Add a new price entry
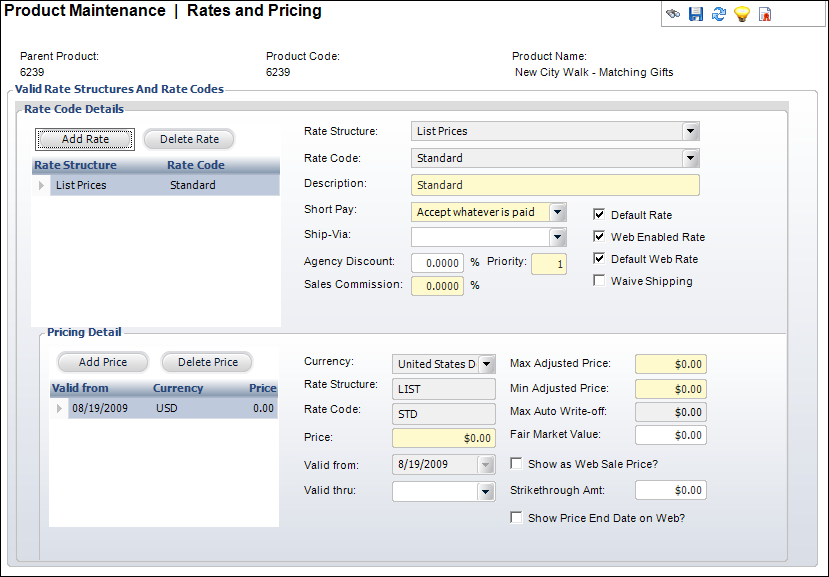Viewport: 829px width, 577px height. 102,361
